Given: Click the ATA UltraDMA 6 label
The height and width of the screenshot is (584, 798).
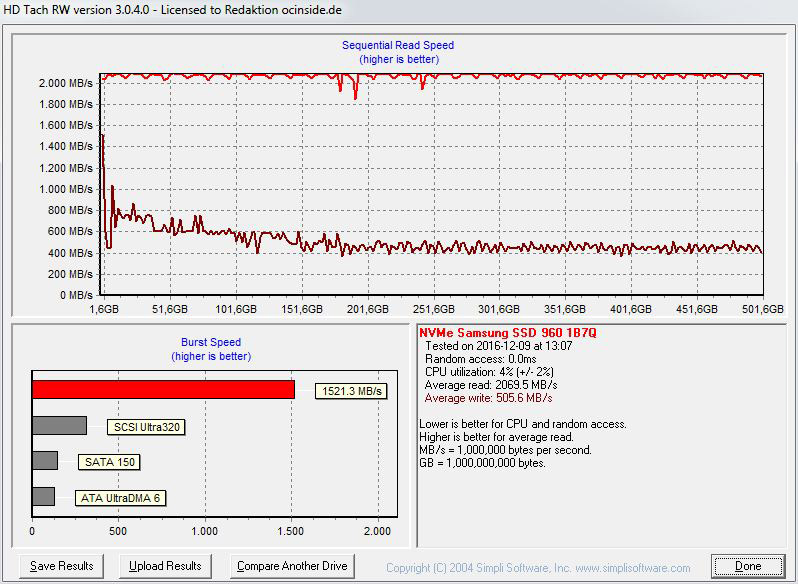Looking at the screenshot, I should (120, 498).
